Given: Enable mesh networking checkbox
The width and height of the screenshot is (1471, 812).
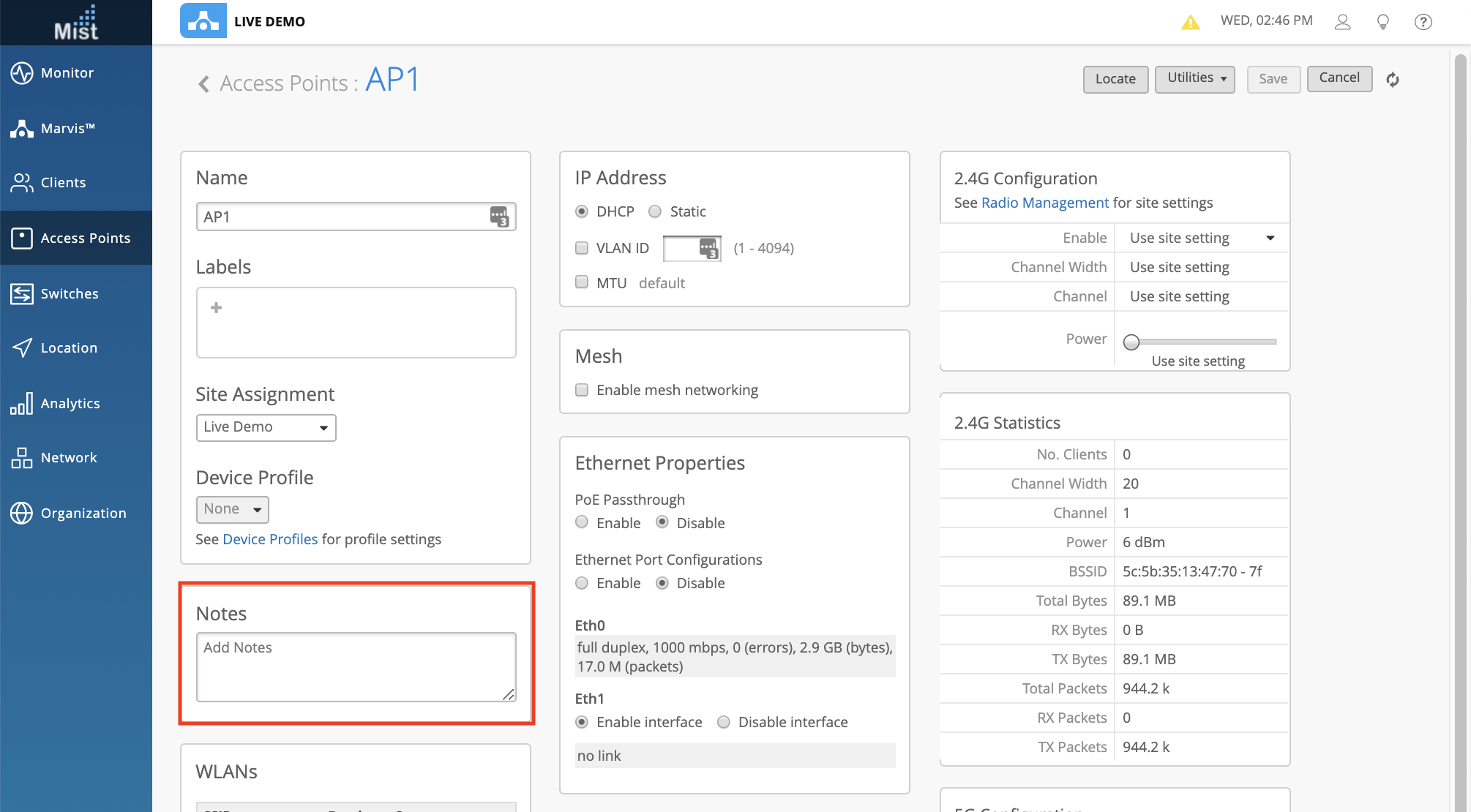Looking at the screenshot, I should click(x=582, y=390).
